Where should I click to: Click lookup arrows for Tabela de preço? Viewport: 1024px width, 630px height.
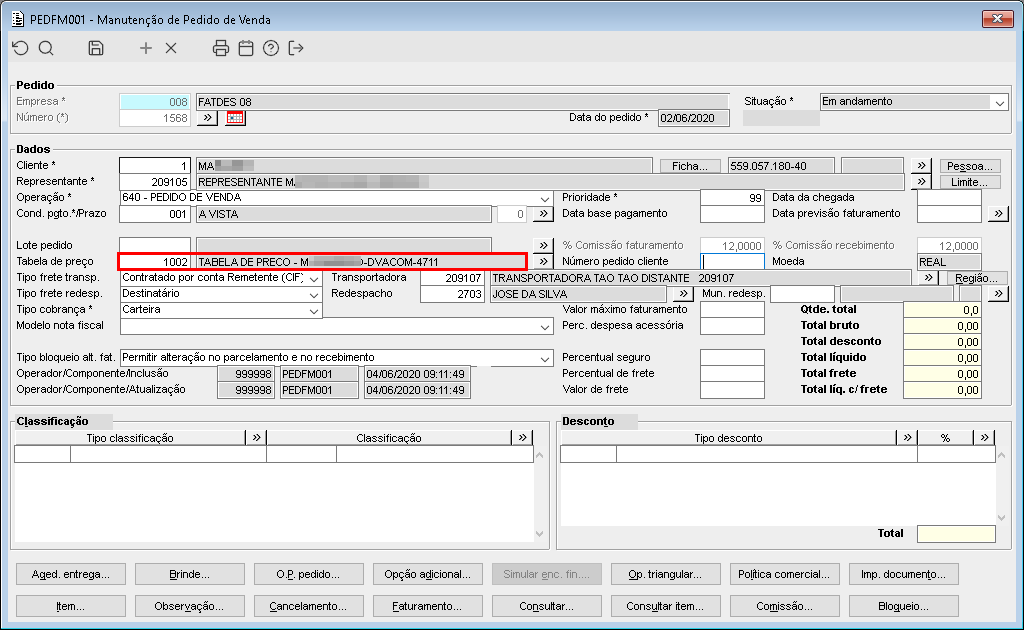coord(543,262)
